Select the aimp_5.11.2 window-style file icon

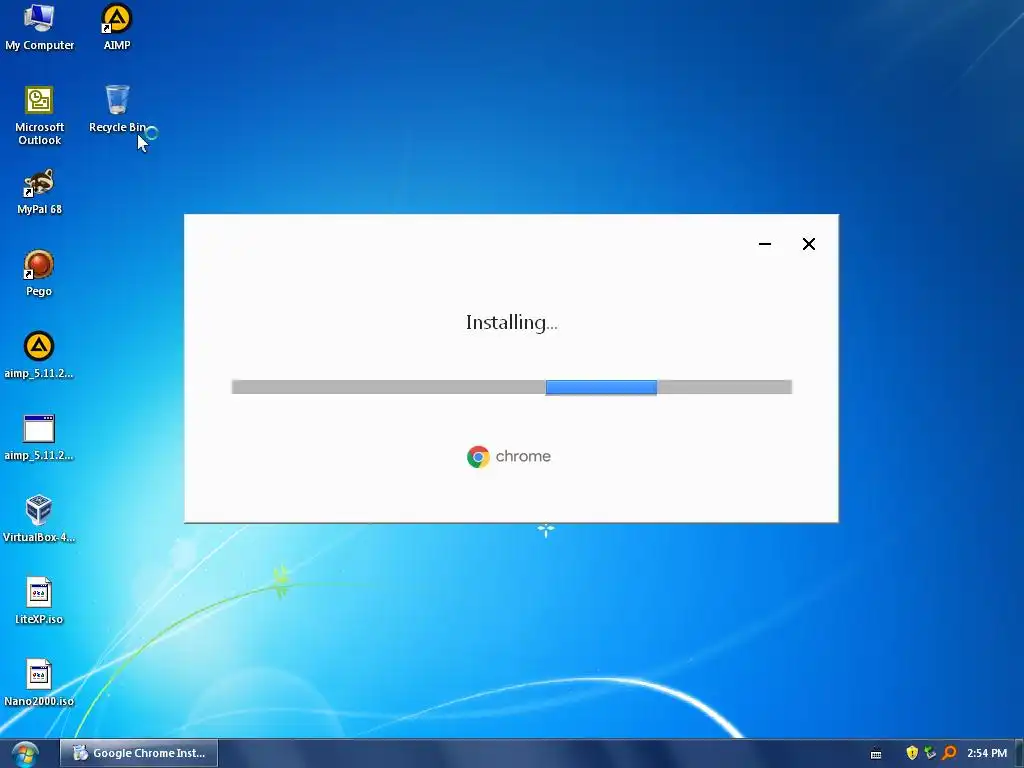tap(39, 438)
